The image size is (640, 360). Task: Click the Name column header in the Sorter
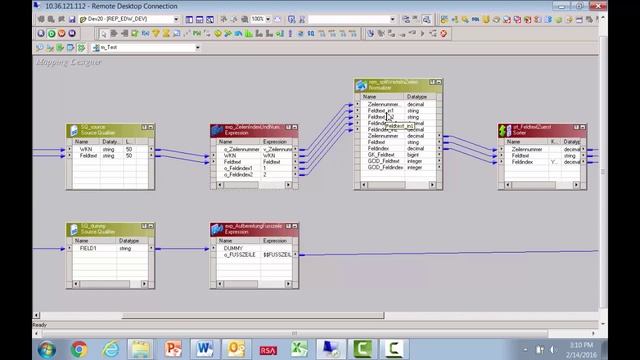527,142
